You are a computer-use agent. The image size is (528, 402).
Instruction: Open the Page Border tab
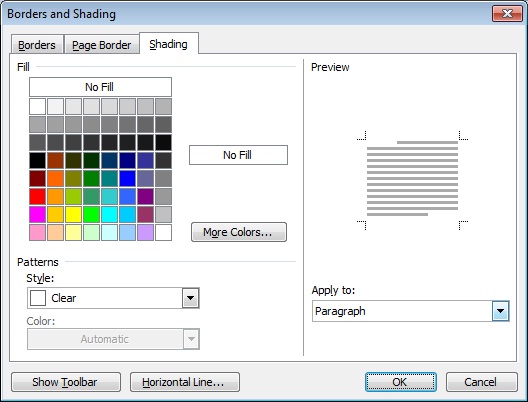102,44
